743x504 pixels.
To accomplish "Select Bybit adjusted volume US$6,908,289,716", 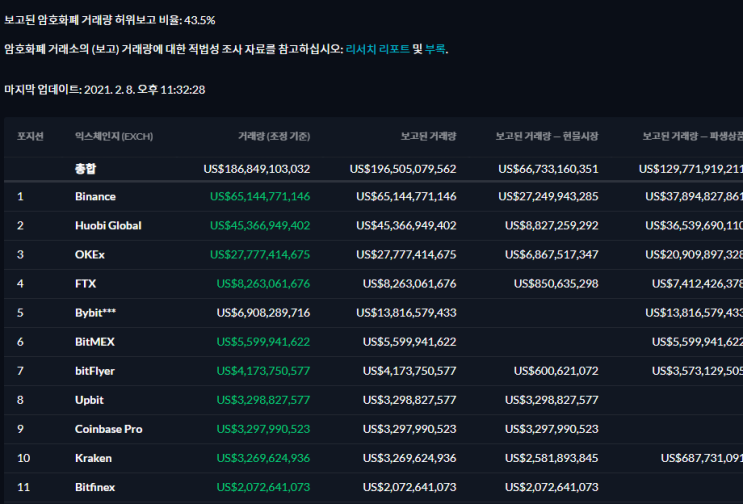I will (x=263, y=313).
